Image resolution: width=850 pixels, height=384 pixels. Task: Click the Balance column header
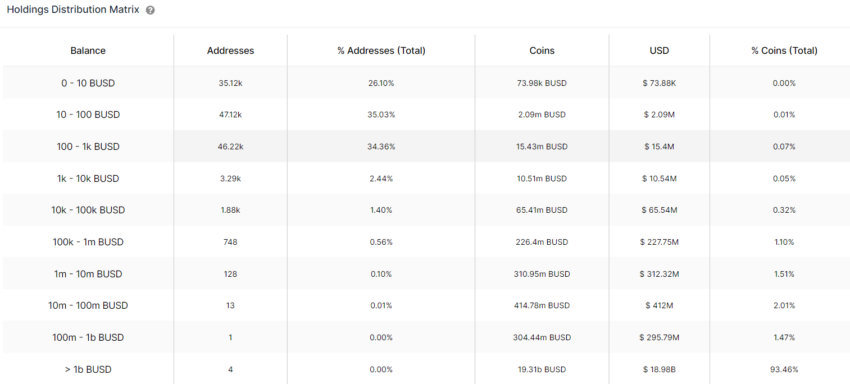tap(88, 50)
